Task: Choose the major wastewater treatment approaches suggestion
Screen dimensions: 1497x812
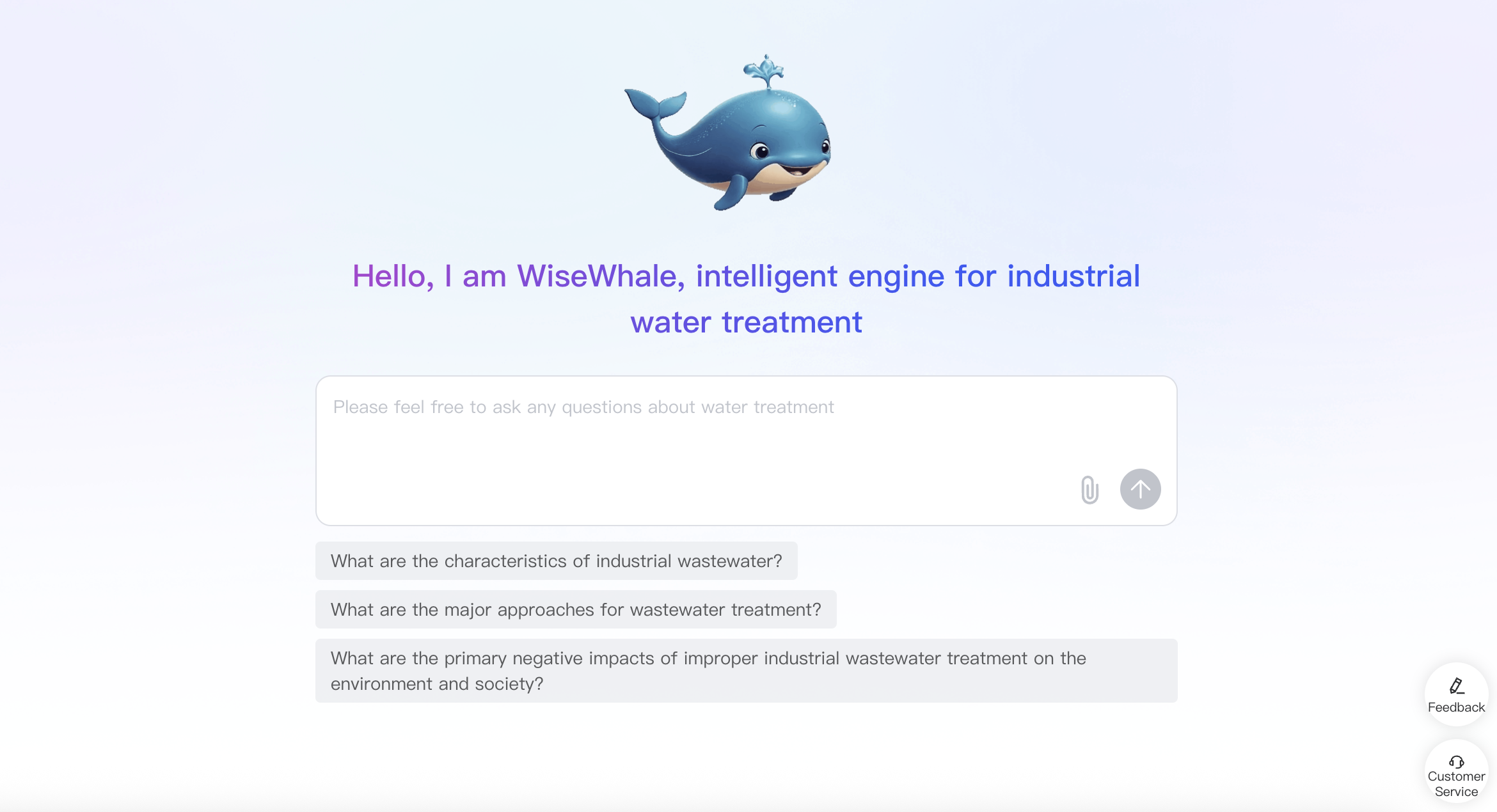Action: (x=575, y=609)
